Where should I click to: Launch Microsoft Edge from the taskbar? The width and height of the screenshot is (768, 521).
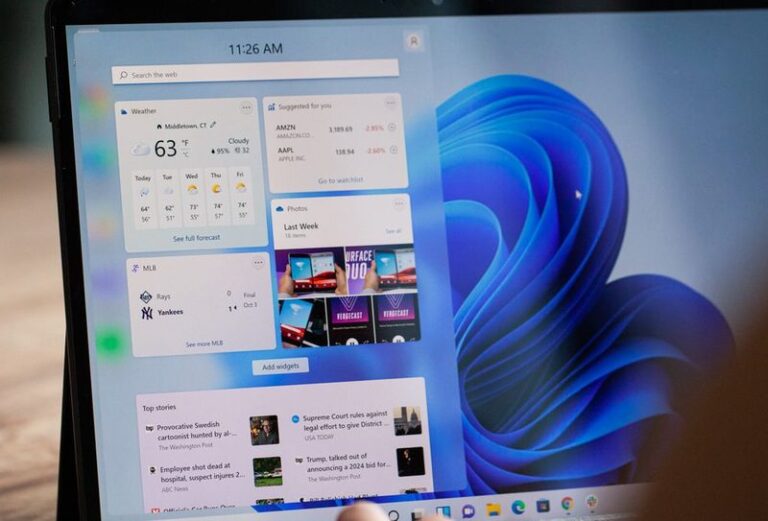pyautogui.click(x=518, y=507)
